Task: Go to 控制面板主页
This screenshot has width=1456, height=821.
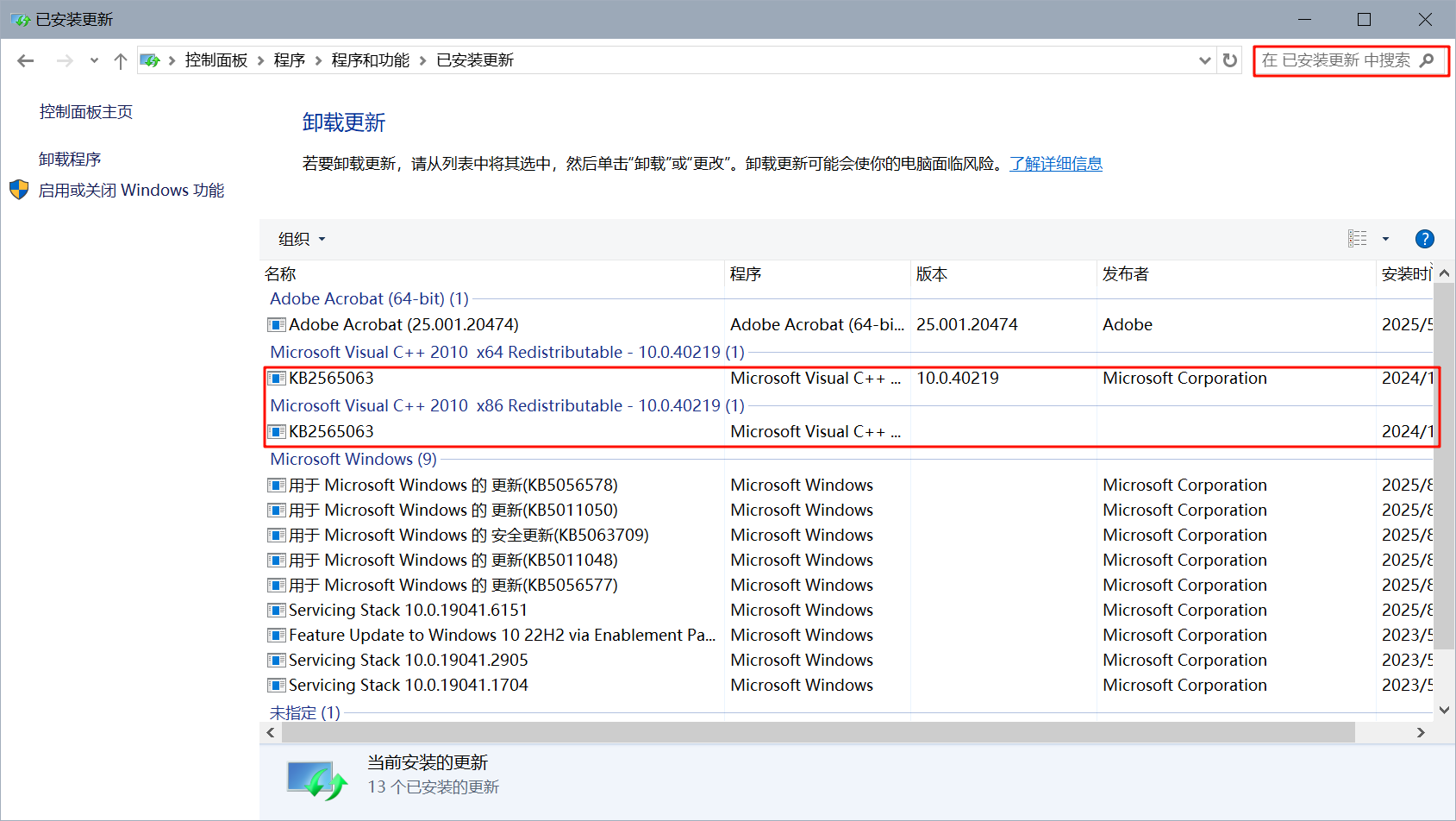Action: pyautogui.click(x=86, y=112)
